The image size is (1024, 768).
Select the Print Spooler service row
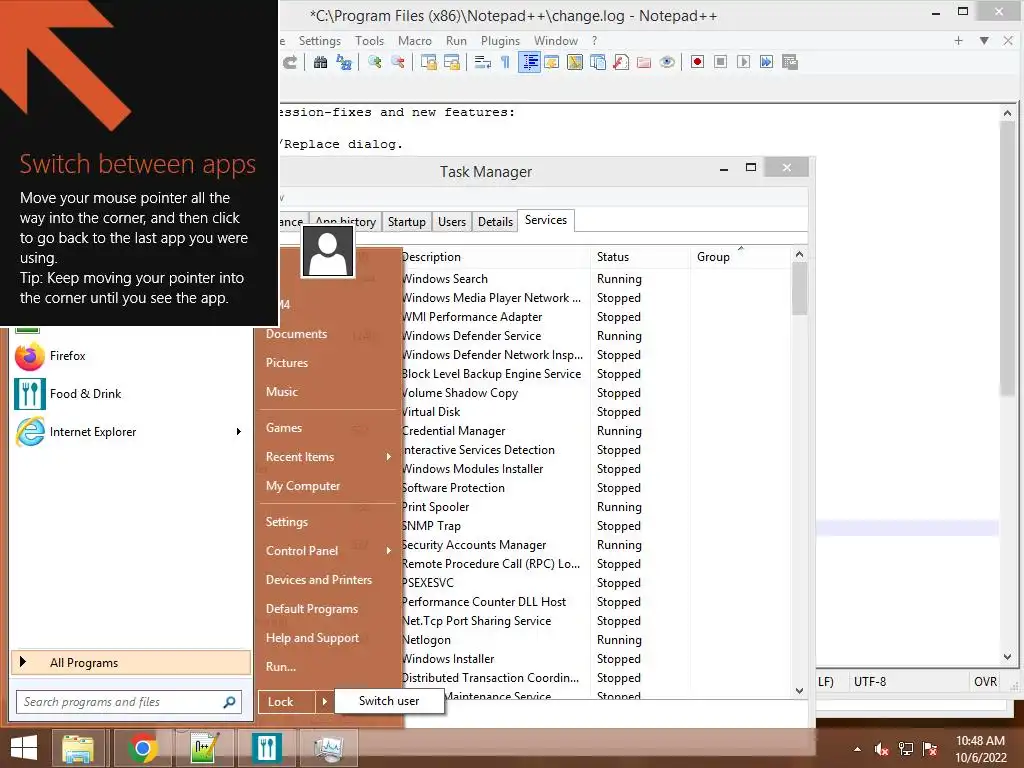[596, 507]
